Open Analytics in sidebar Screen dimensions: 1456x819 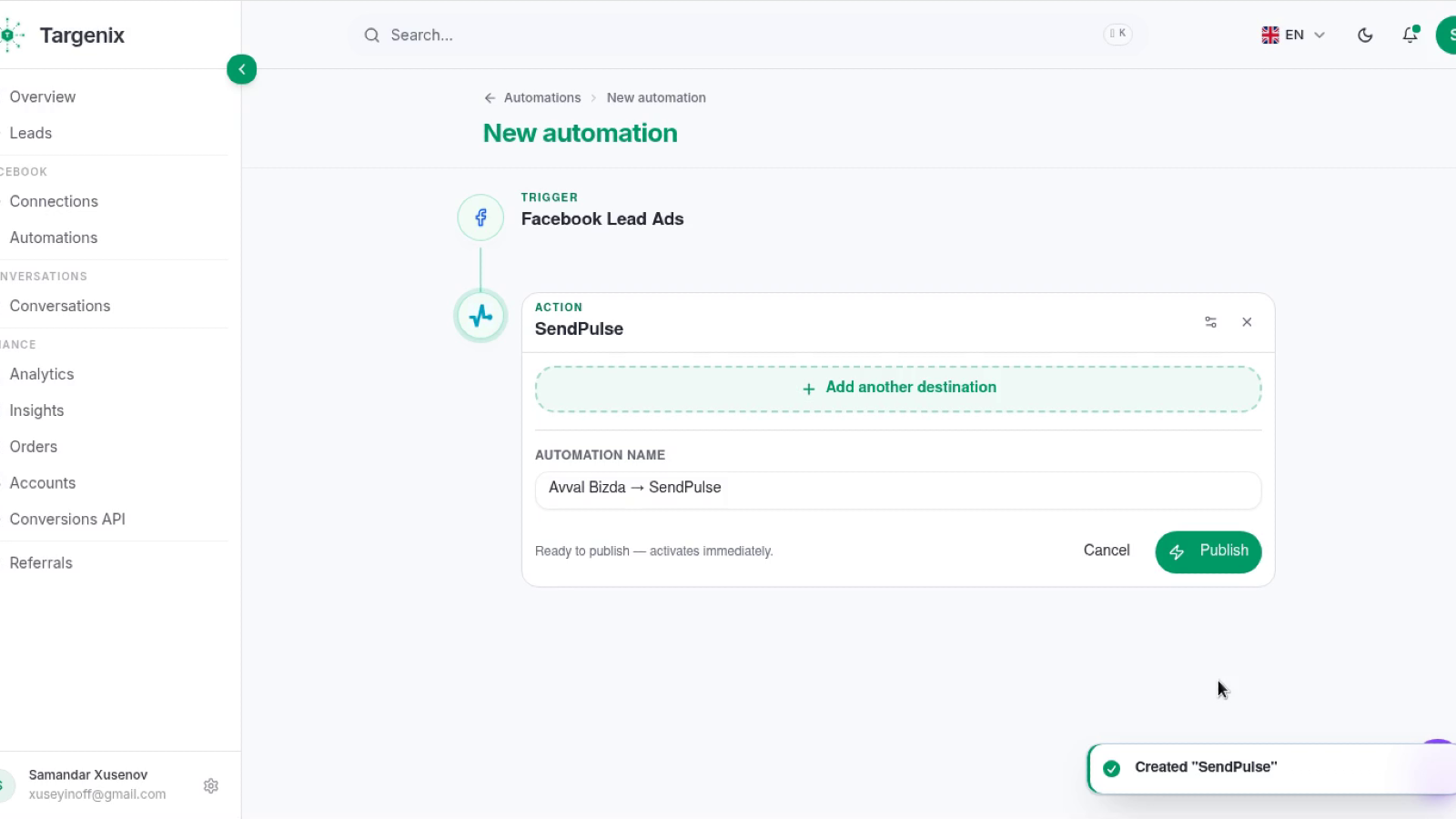[42, 374]
